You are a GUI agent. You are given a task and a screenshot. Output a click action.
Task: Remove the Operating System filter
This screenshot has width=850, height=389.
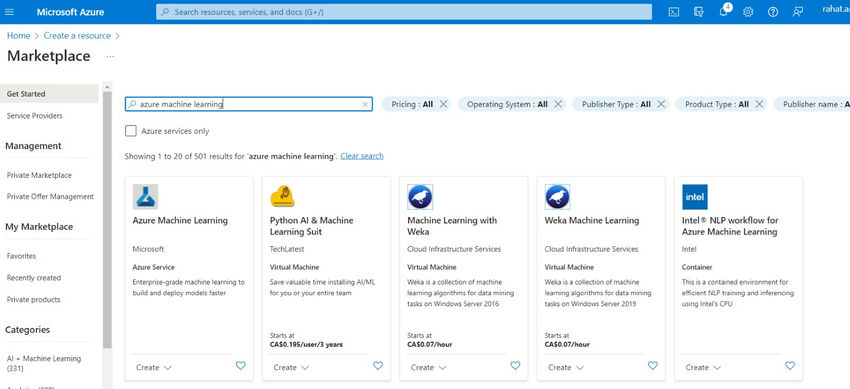[x=558, y=104]
